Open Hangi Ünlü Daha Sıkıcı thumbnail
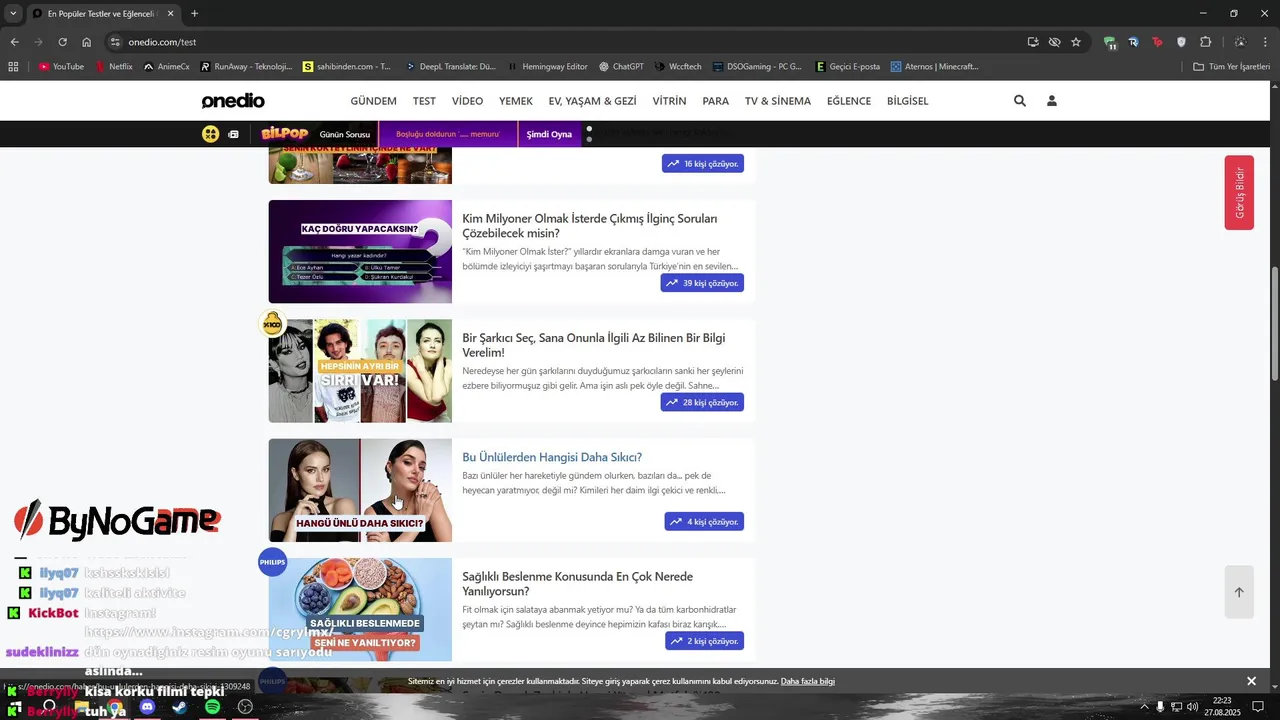 coord(360,490)
